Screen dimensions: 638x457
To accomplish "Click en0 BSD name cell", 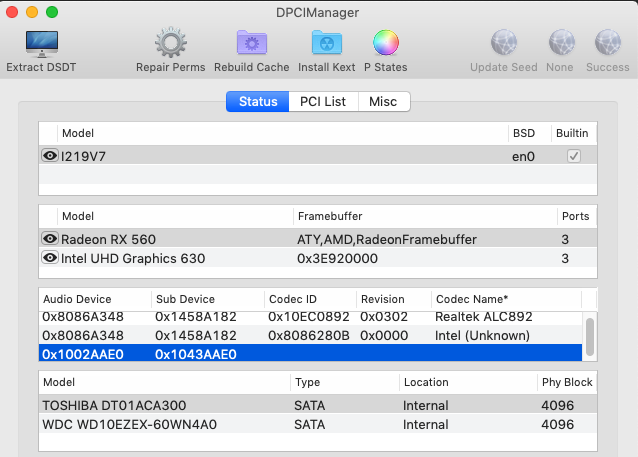I will click(523, 157).
